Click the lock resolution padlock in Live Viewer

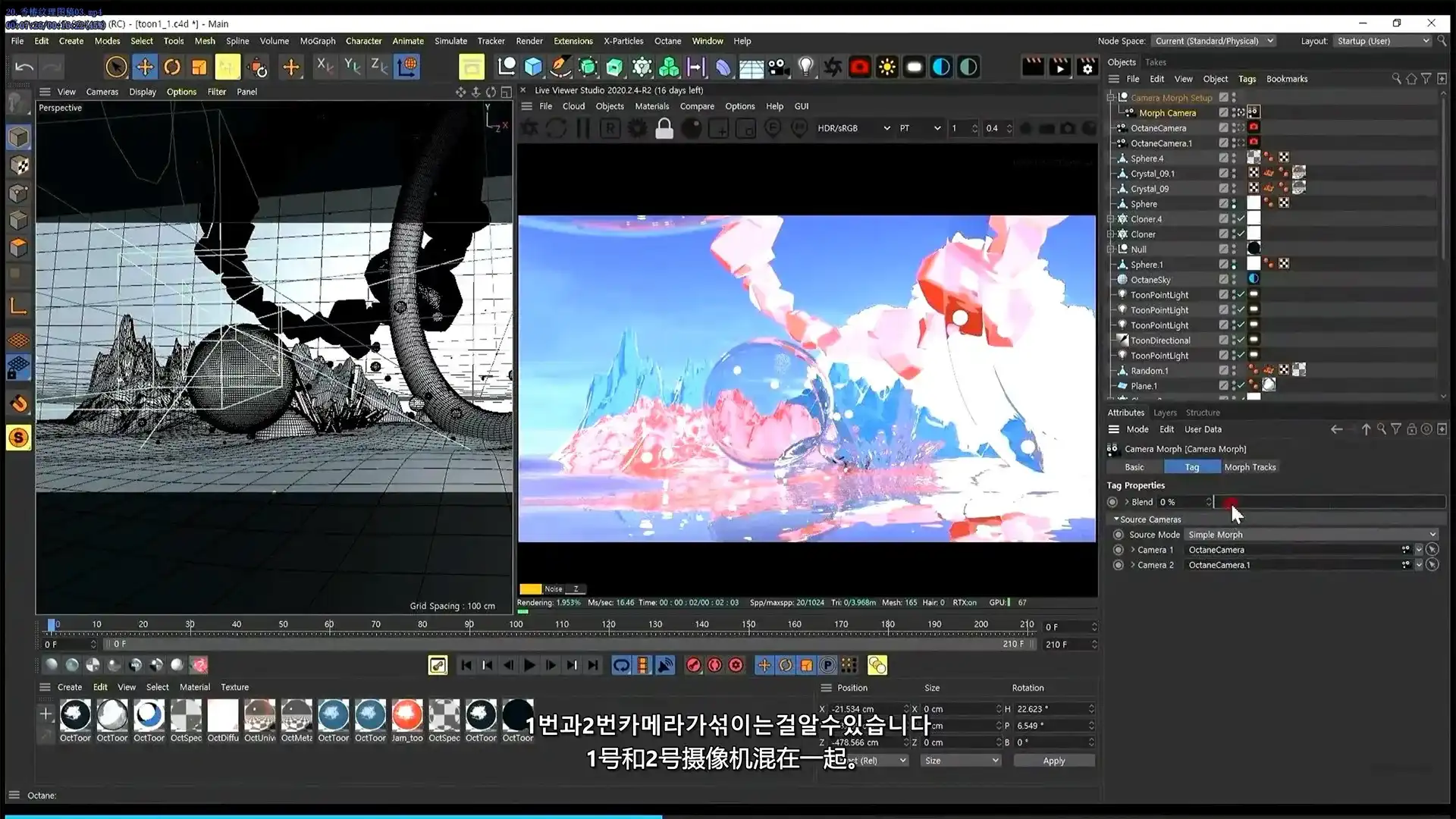pos(664,128)
